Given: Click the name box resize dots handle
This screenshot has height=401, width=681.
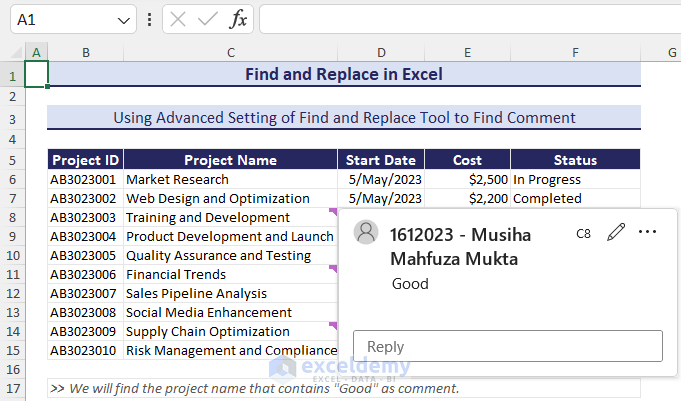Looking at the screenshot, I should tap(149, 19).
